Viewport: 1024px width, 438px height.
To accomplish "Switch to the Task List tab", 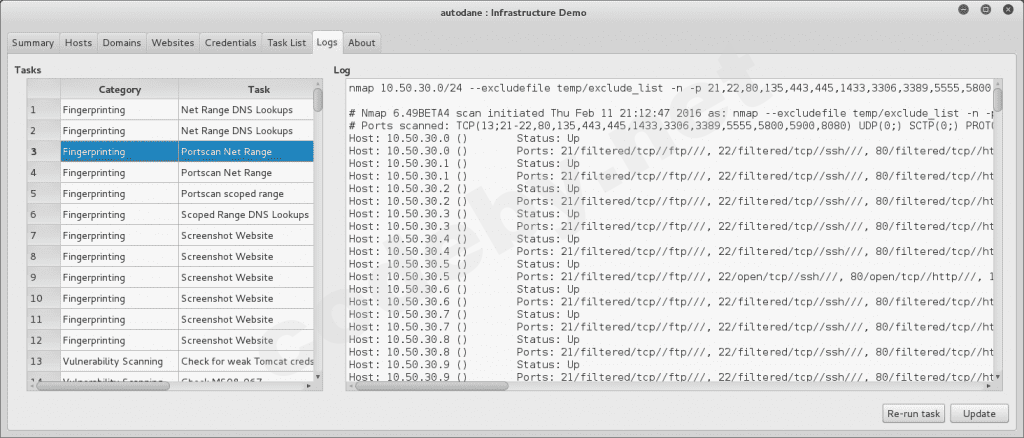I will click(x=286, y=43).
